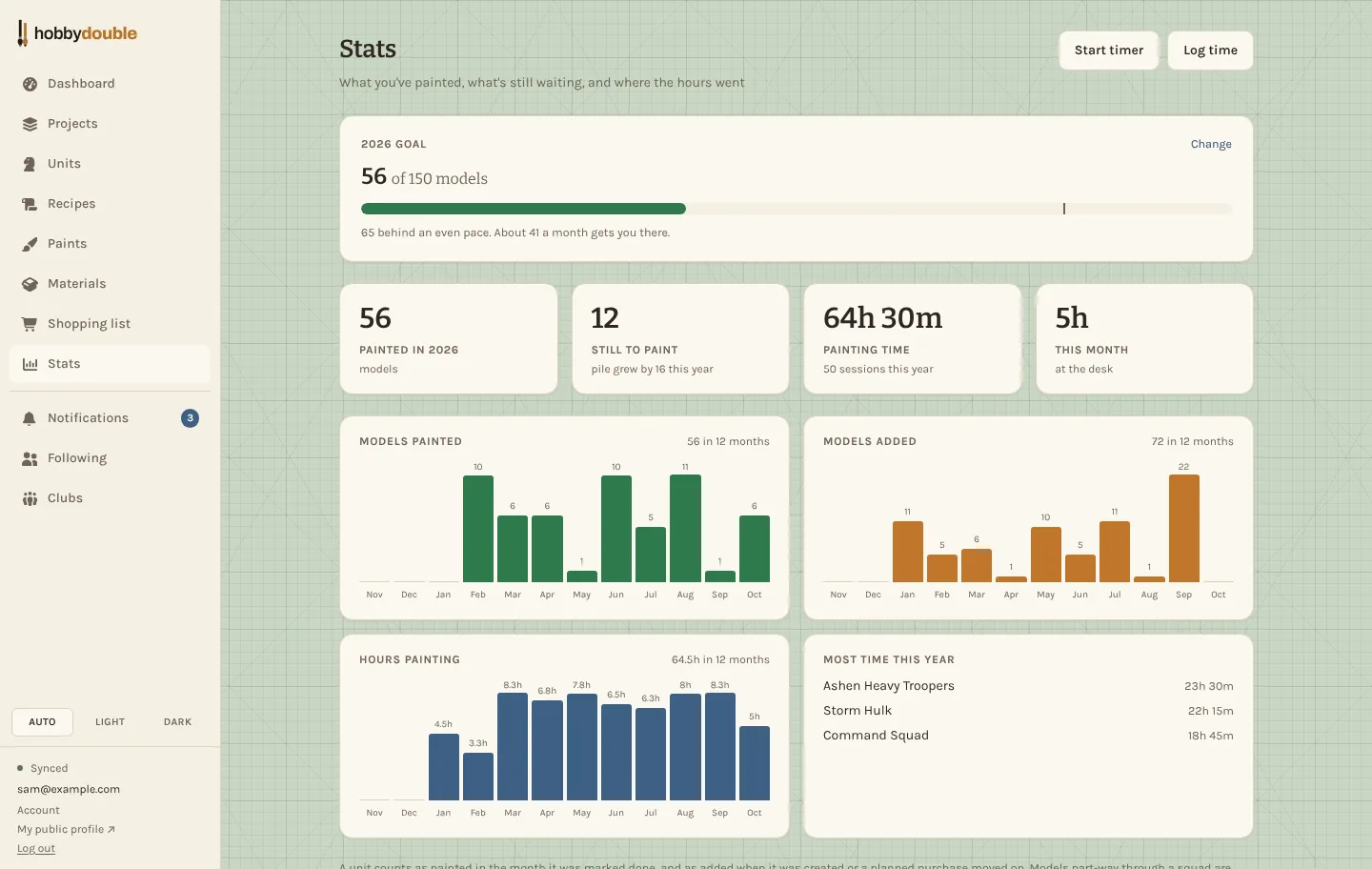The image size is (1372, 869).
Task: Click the Dashboard palette icon
Action: pos(30,84)
